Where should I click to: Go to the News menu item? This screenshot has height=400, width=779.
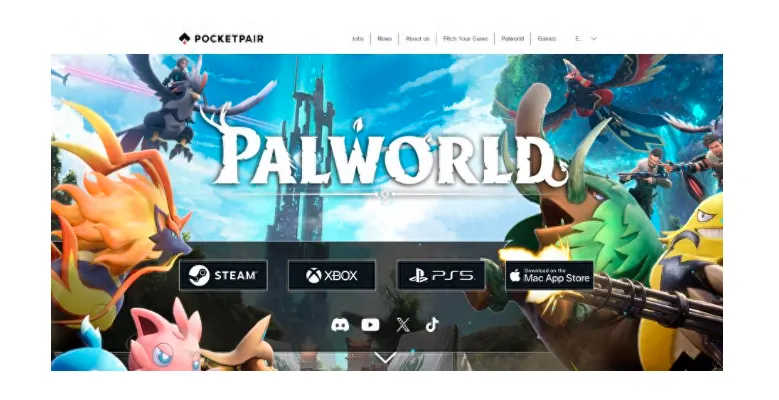tap(385, 38)
